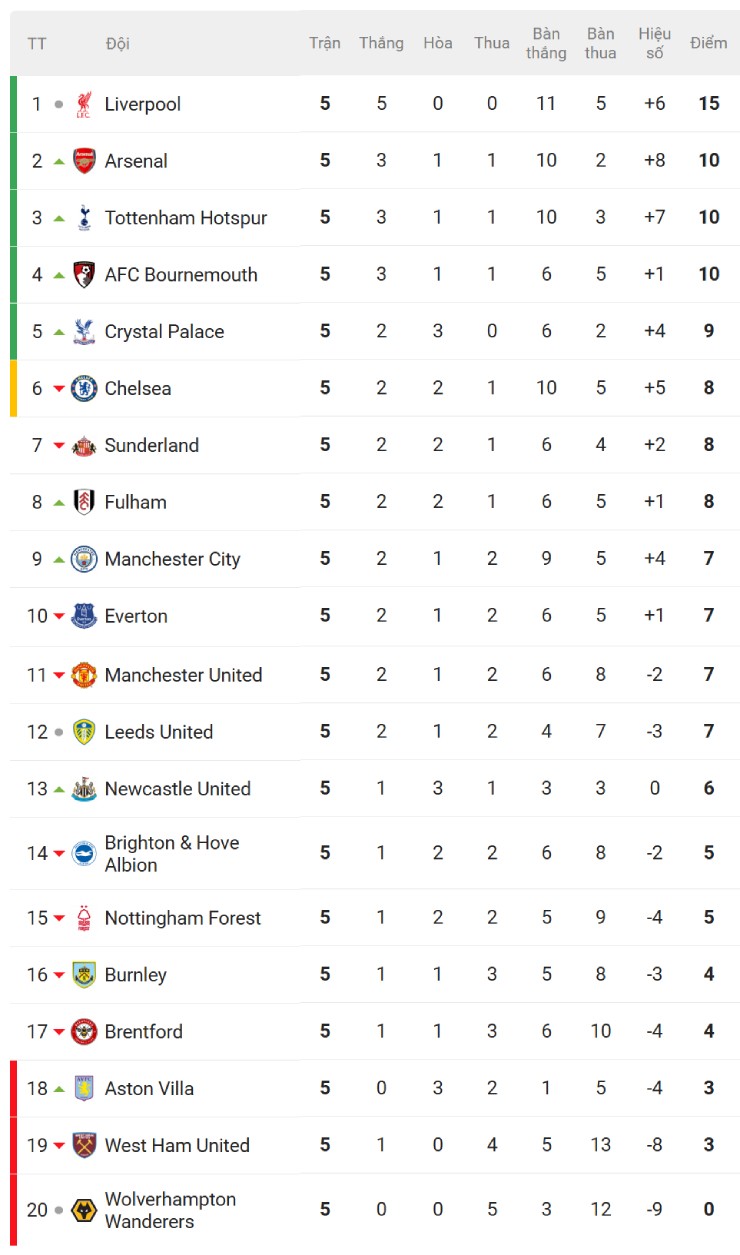The image size is (740, 1255).
Task: Sort table by the Thắng column header
Action: [381, 43]
